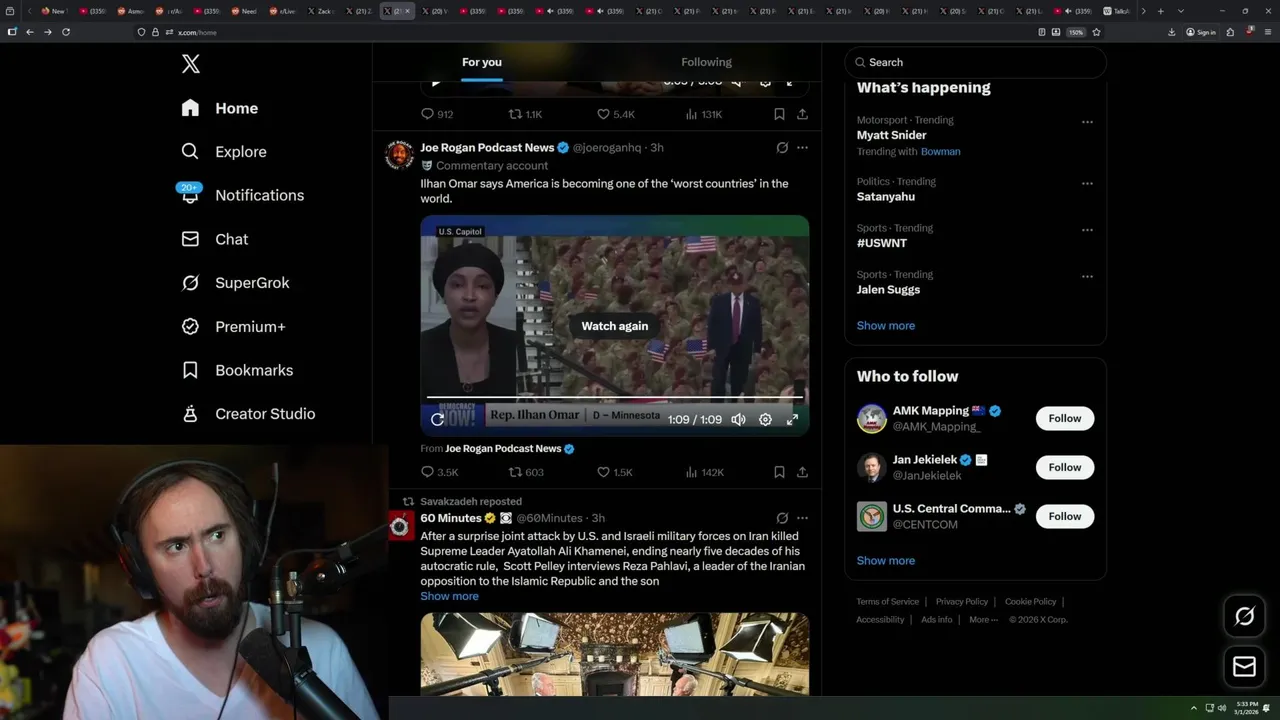1280x720 pixels.
Task: Go back in browser toolbar
Action: coord(30,32)
